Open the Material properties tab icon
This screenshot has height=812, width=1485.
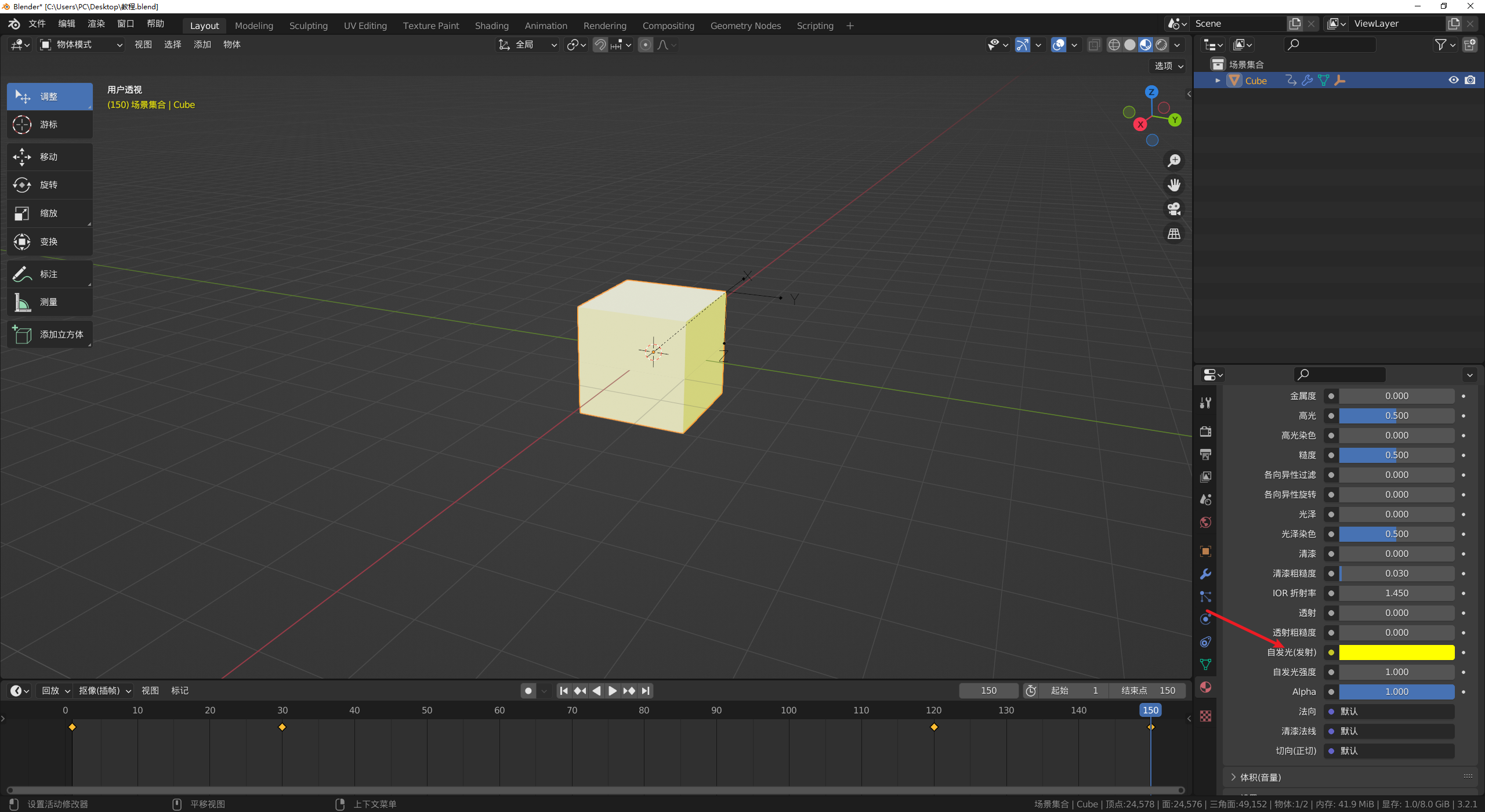click(1205, 687)
